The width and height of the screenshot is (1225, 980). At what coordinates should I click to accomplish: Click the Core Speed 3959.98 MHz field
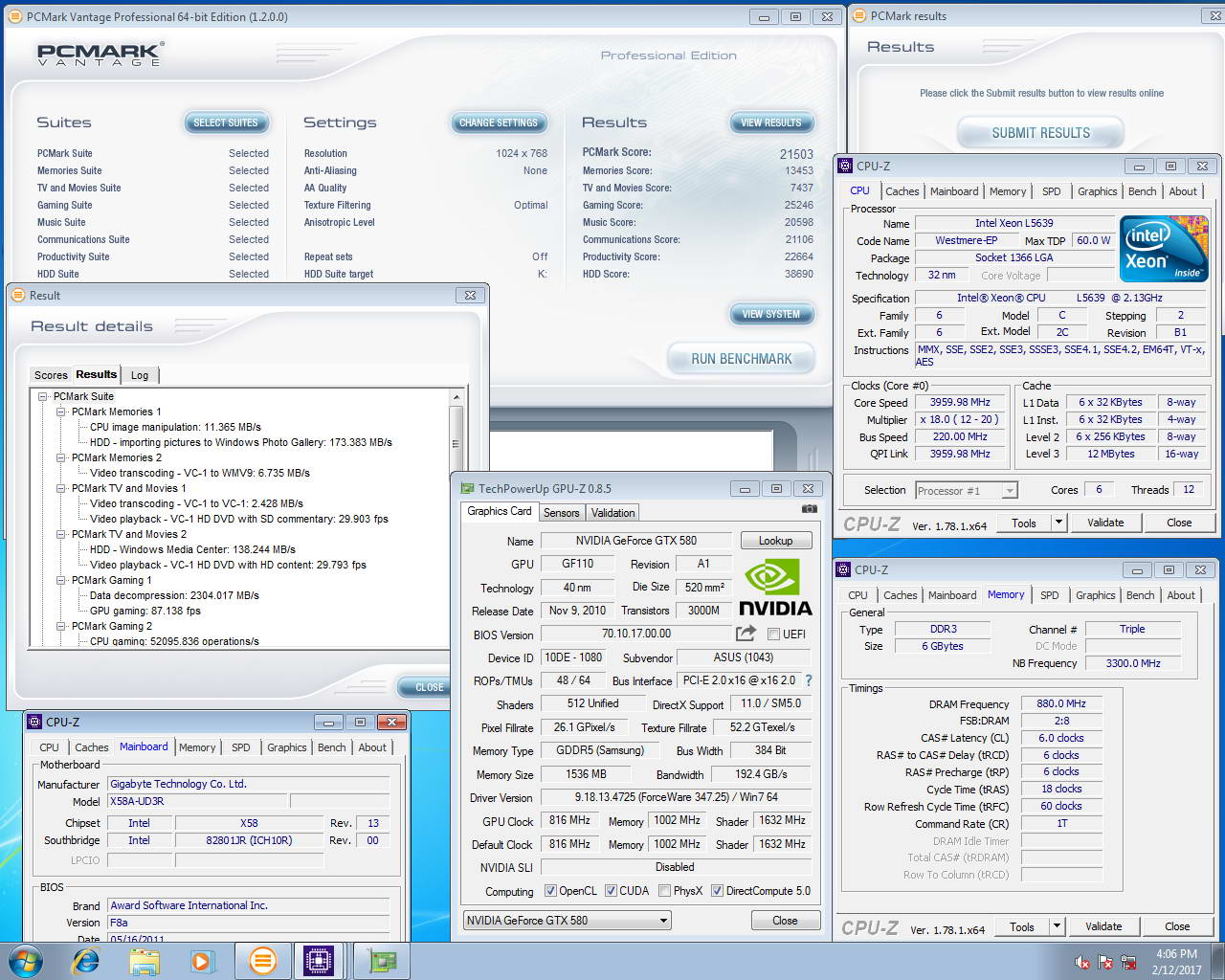(960, 403)
